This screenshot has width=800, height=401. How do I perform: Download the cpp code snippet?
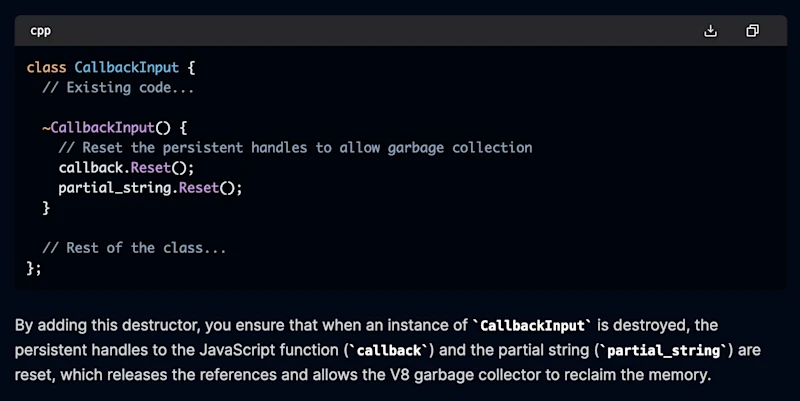coord(710,31)
